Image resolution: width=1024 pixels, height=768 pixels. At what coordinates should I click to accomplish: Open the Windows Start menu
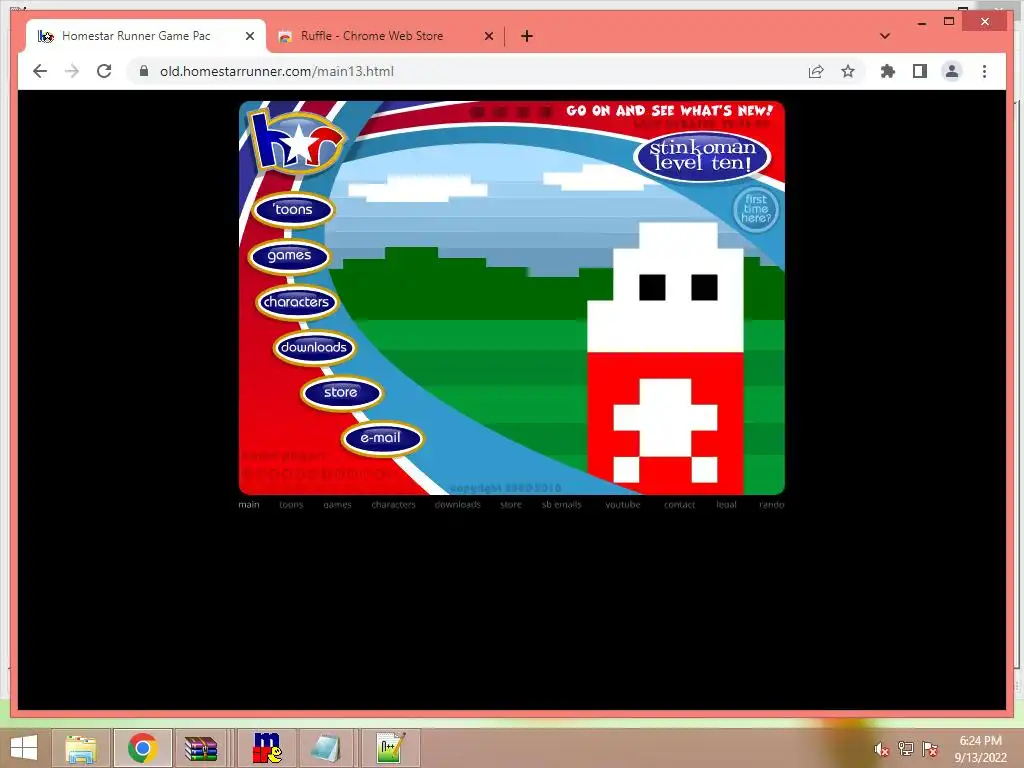(x=24, y=748)
